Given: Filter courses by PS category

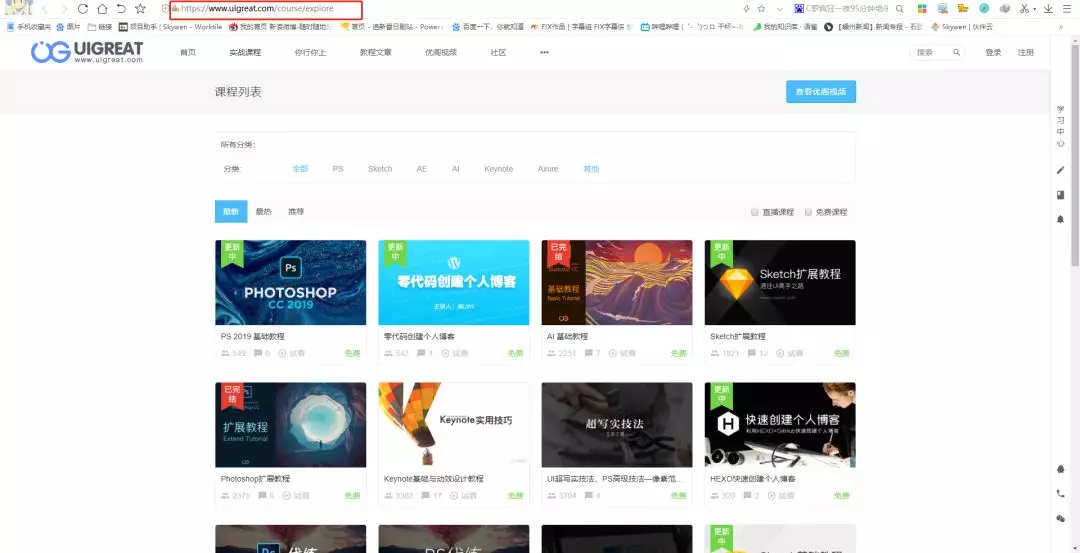Looking at the screenshot, I should point(338,169).
